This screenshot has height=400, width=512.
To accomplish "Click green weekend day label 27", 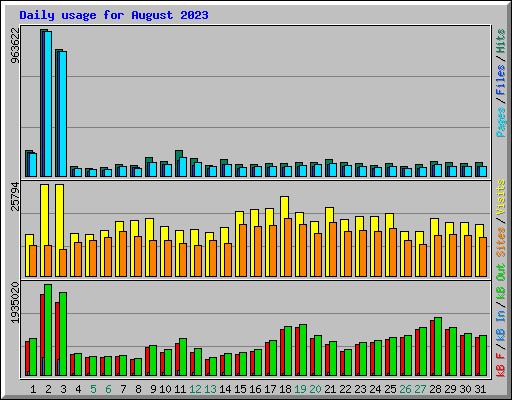I will click(x=420, y=389).
